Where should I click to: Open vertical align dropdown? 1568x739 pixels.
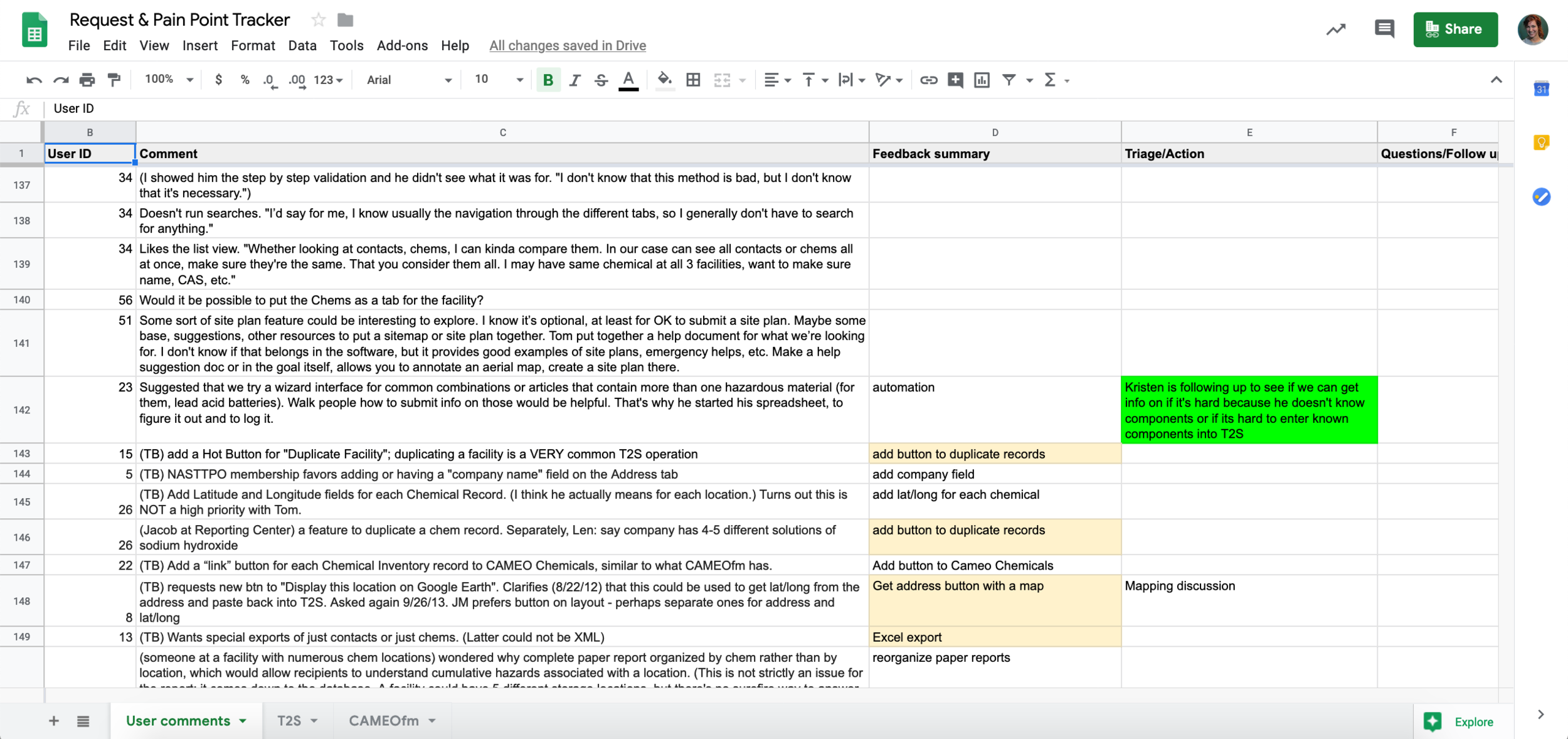click(x=815, y=80)
